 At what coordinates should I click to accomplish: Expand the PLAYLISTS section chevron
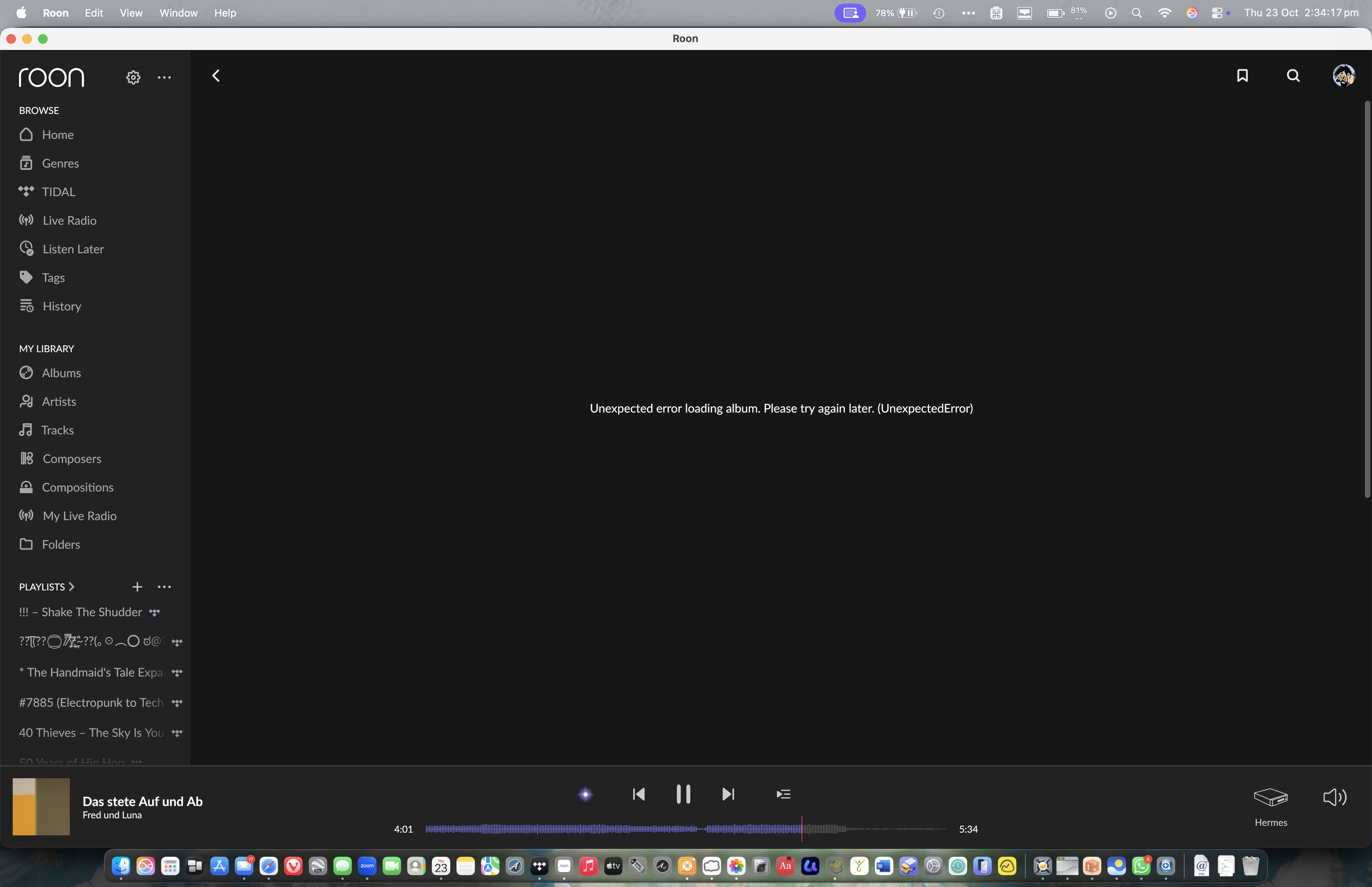pos(71,587)
